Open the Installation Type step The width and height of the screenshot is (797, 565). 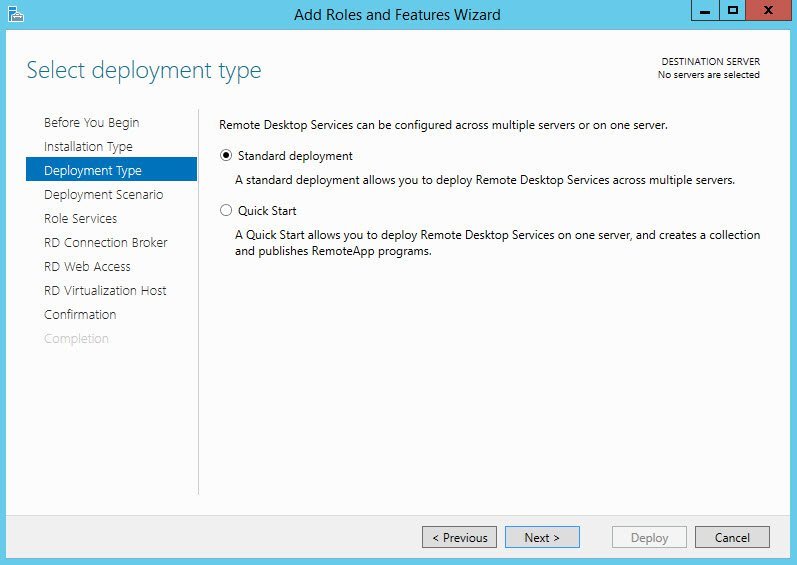pos(88,147)
